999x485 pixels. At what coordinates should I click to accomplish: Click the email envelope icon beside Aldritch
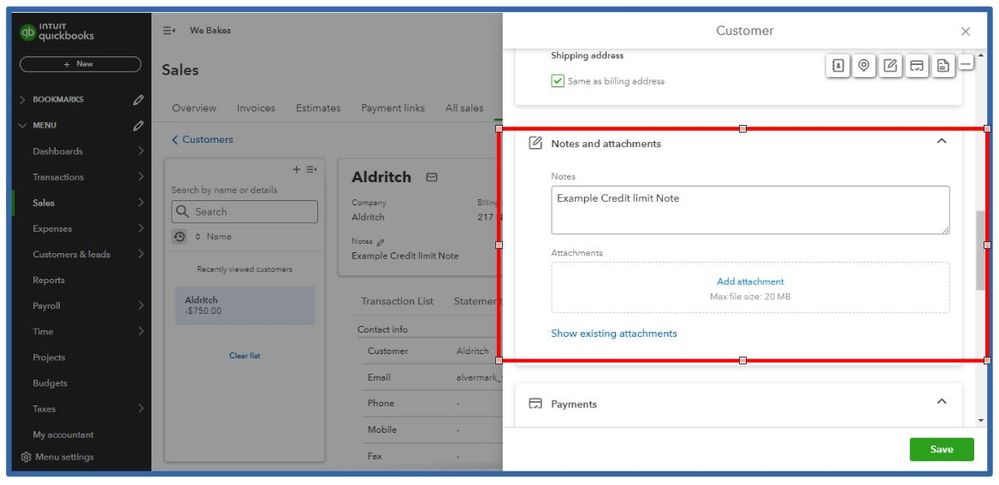point(432,177)
